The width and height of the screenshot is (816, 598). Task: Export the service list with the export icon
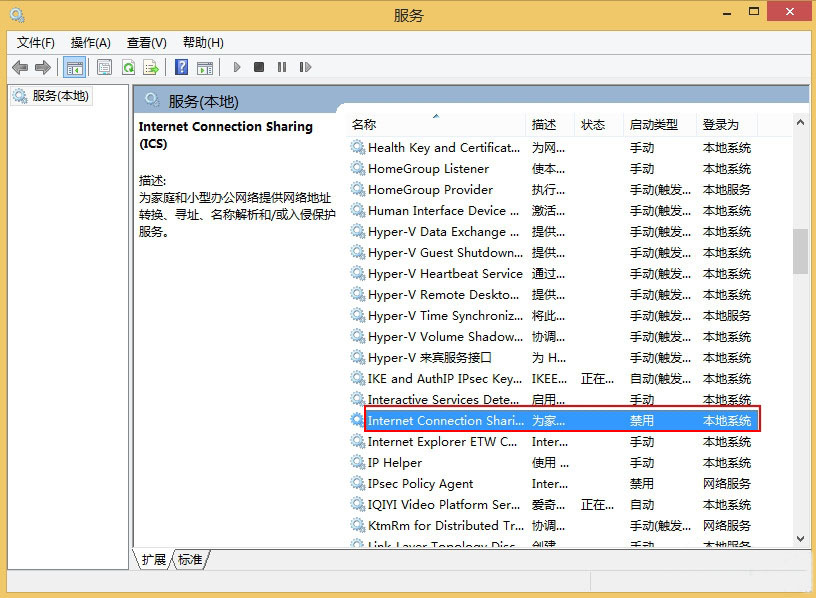tap(152, 67)
